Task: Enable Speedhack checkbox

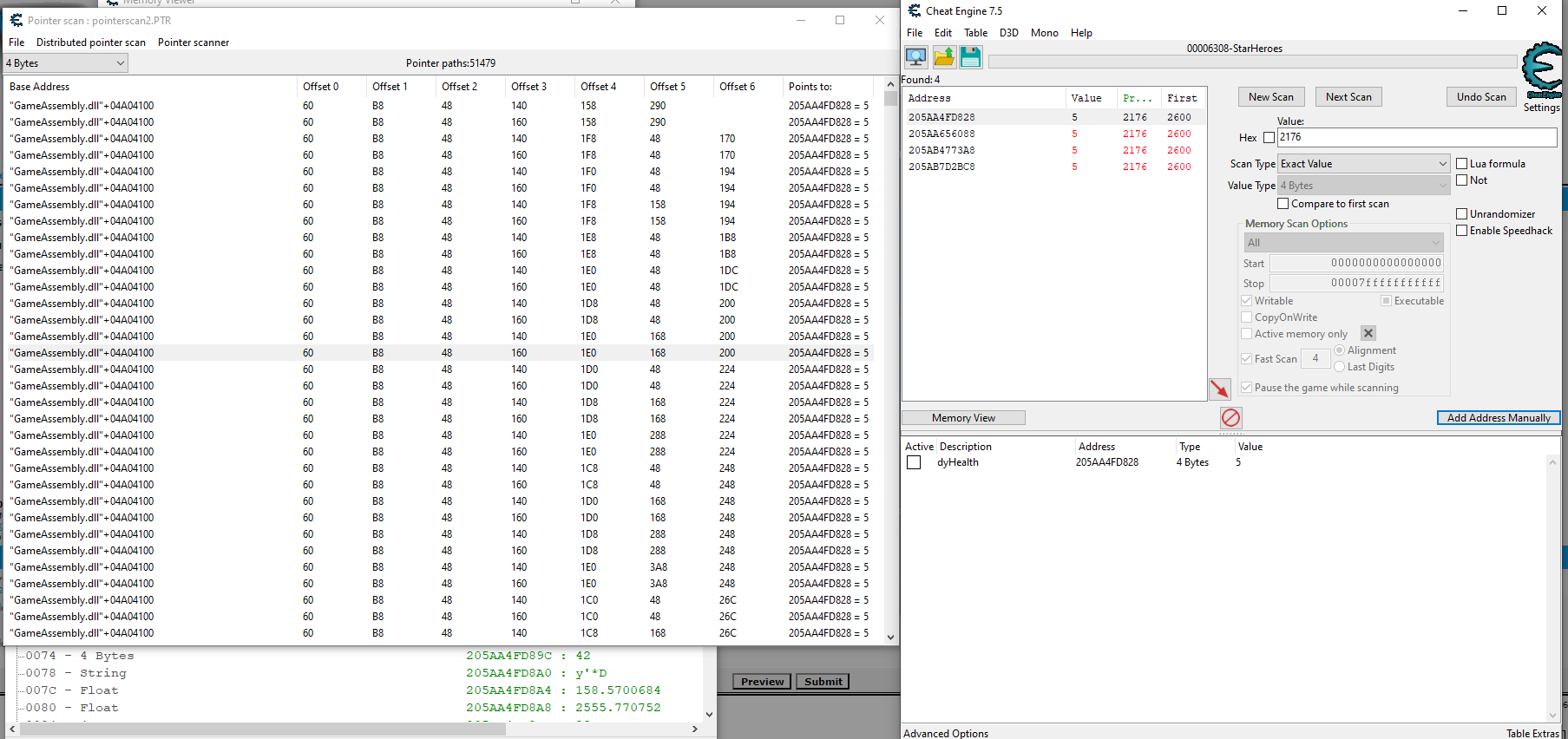Action: pos(1461,231)
